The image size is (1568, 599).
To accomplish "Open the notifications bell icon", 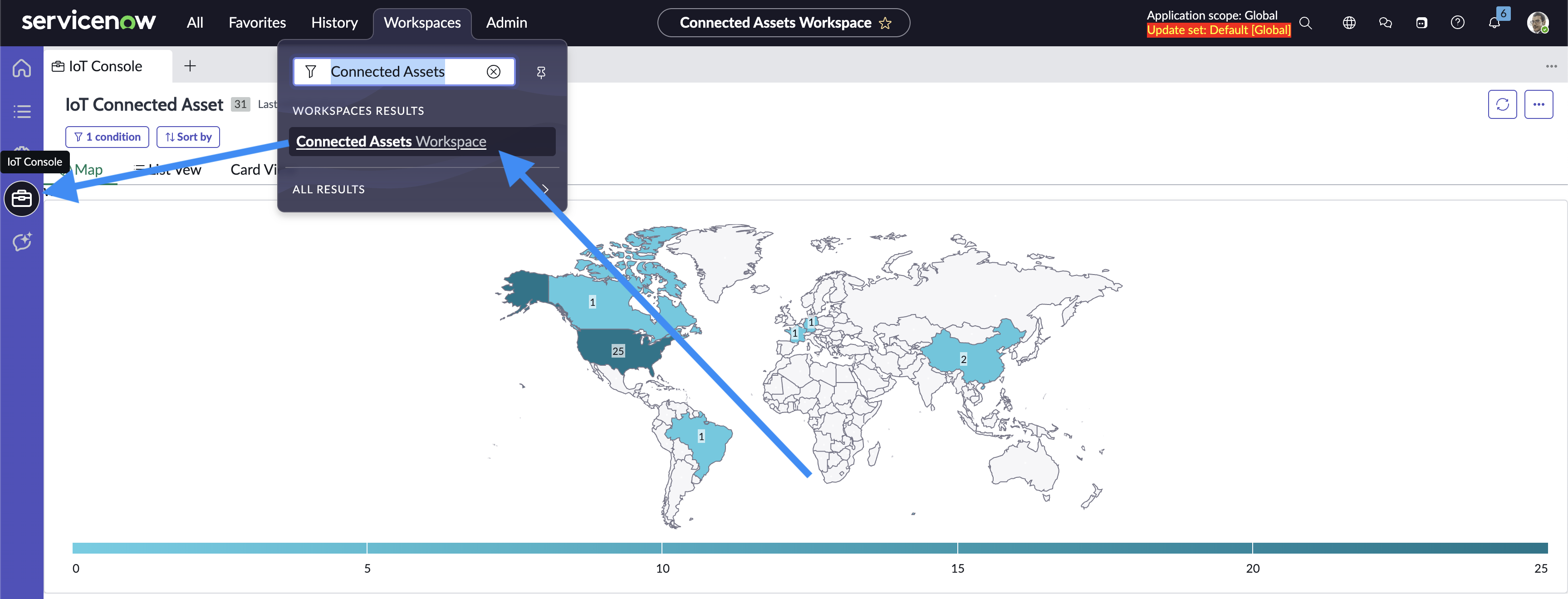I will point(1494,23).
